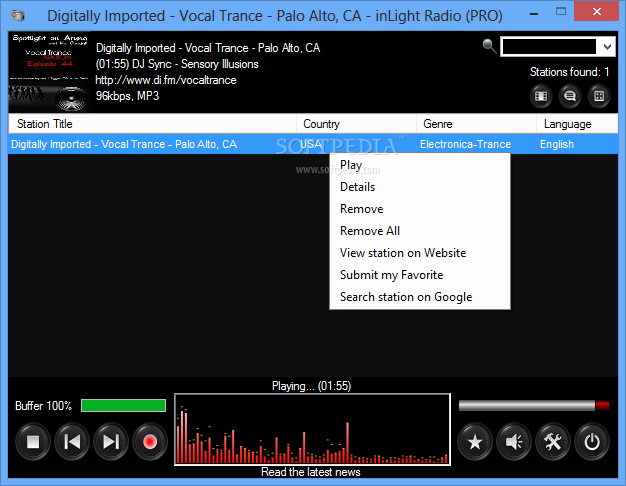Click the film strip icon under Stations found
Viewport: 626px width, 486px height.
point(541,96)
